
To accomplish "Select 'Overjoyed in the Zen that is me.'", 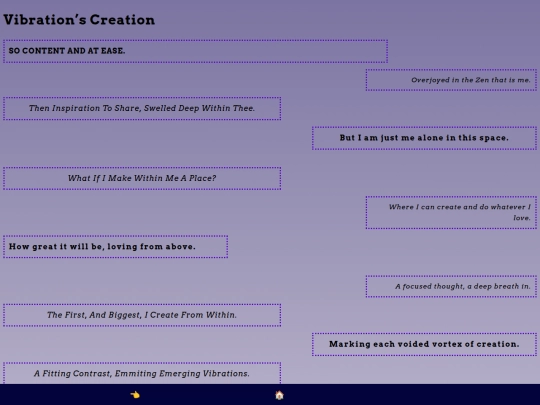I will point(451,80).
